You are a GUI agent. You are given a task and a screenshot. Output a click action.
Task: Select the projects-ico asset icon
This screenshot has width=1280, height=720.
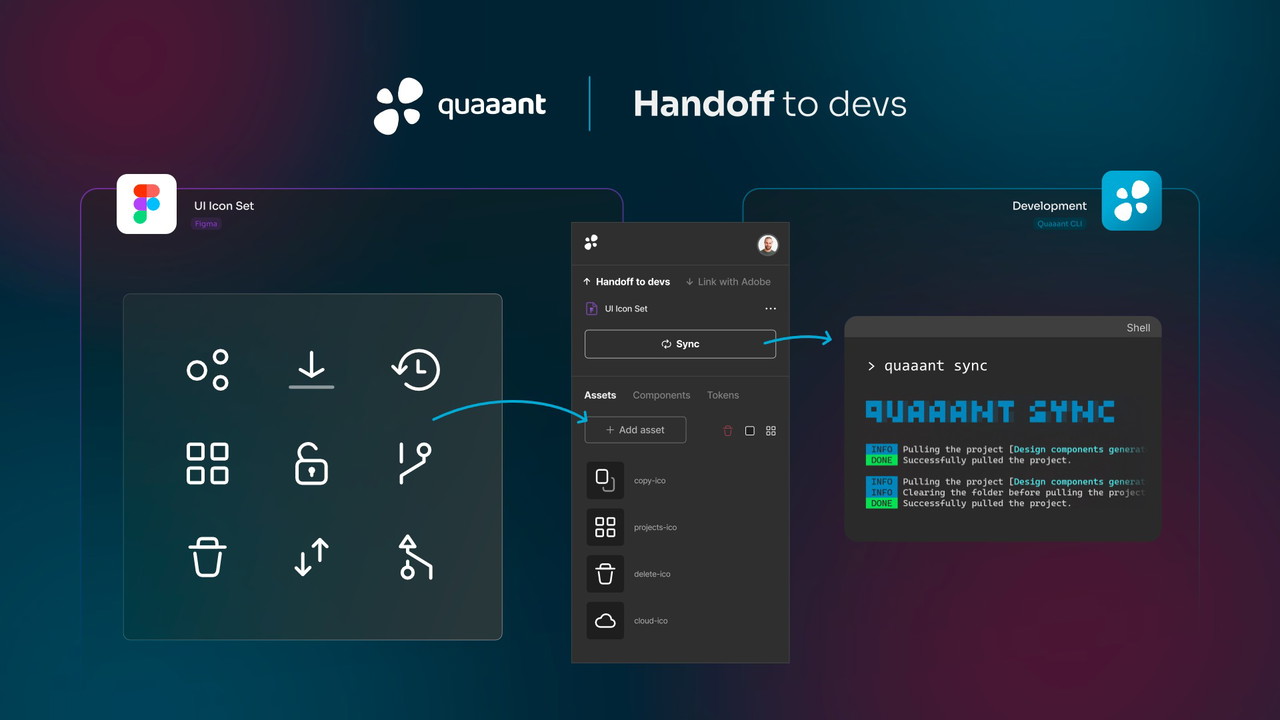(605, 527)
